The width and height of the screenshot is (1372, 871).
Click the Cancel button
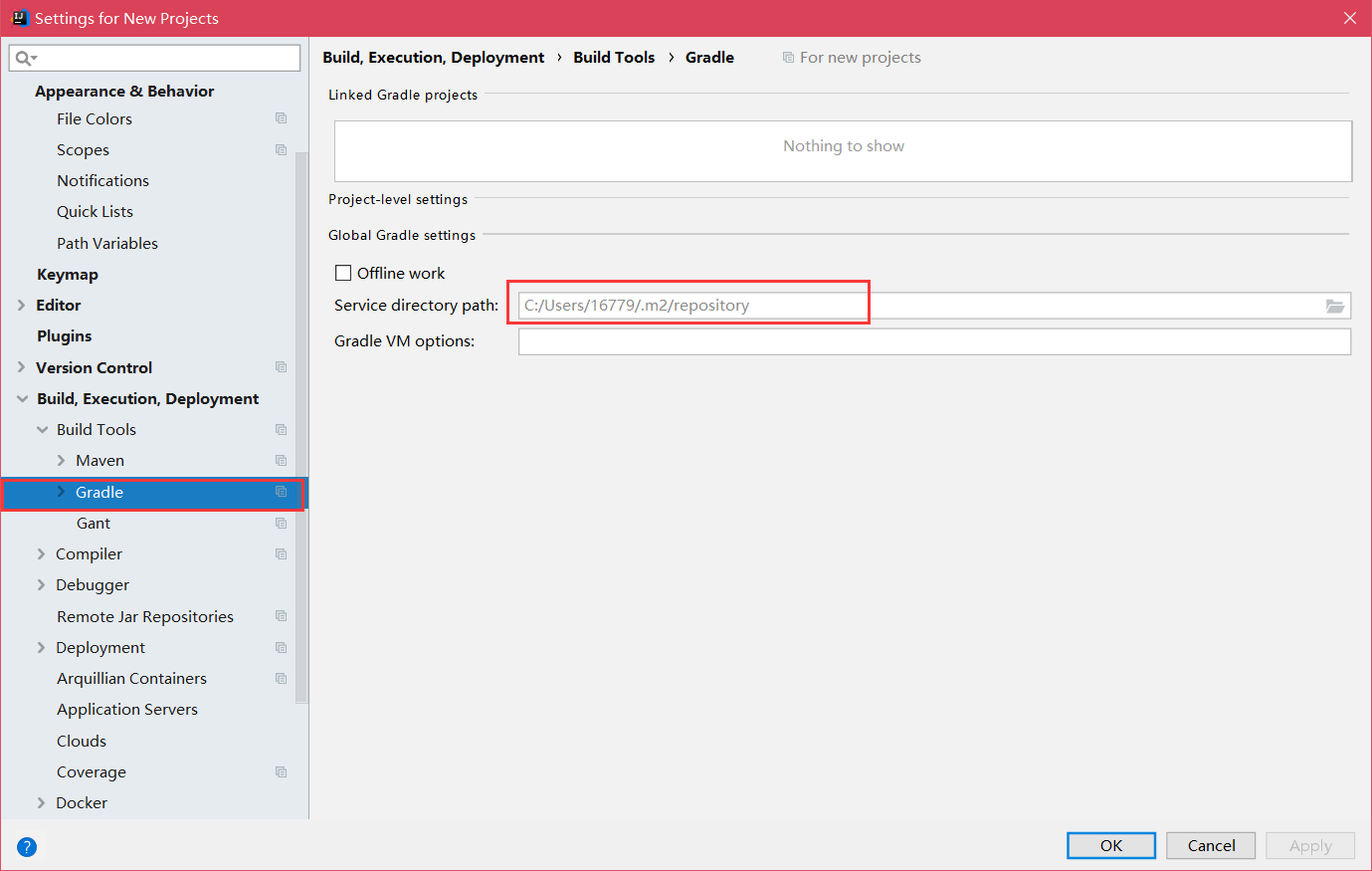click(x=1211, y=845)
